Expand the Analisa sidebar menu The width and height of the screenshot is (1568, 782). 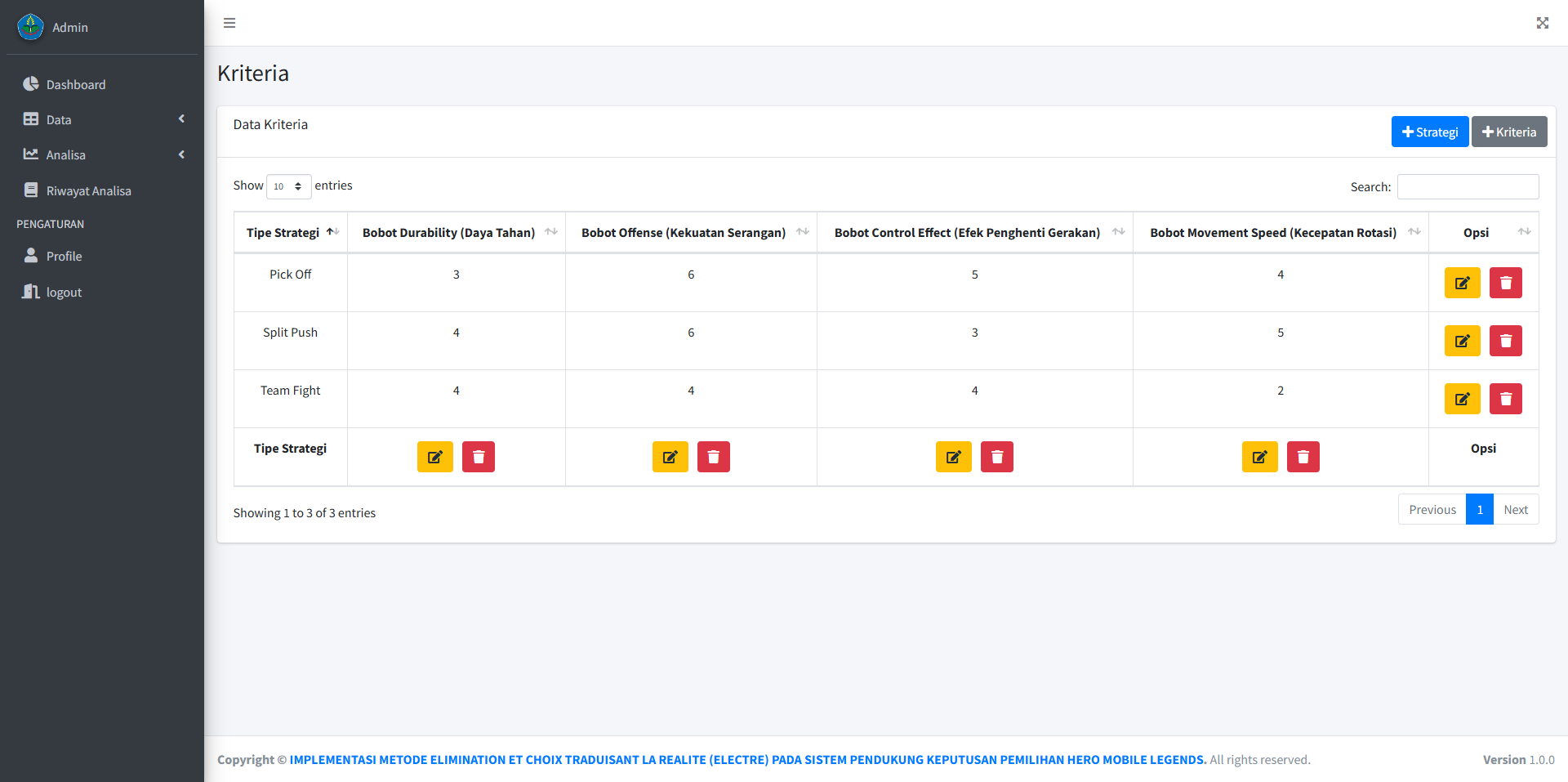pyautogui.click(x=102, y=154)
